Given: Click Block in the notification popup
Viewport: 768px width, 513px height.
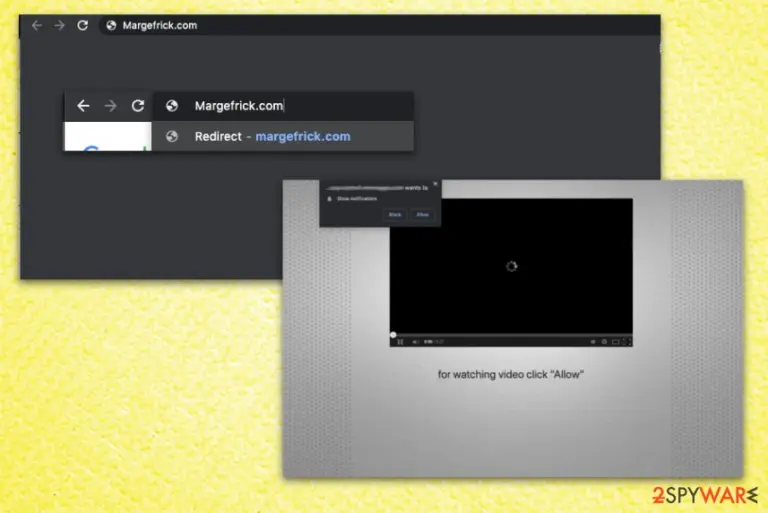Looking at the screenshot, I should point(395,215).
